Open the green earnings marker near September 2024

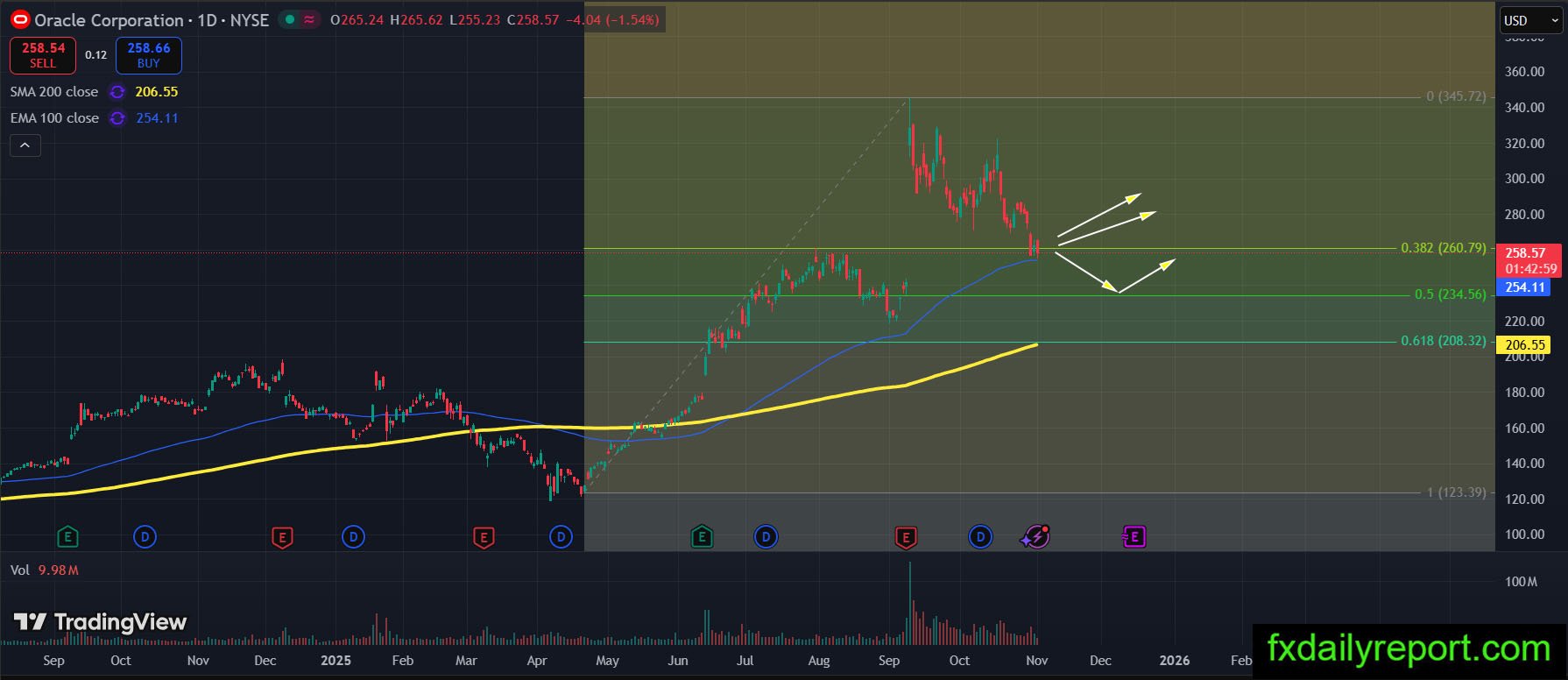(x=67, y=536)
